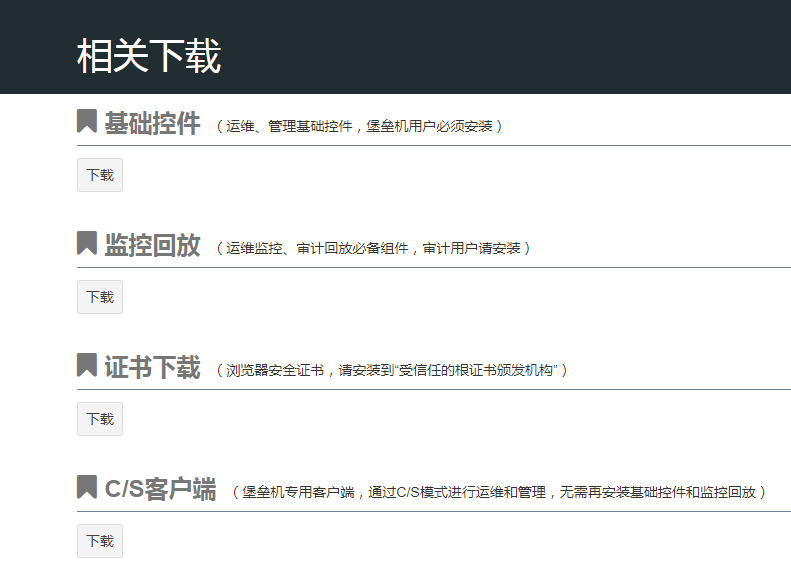Click 下载 for the C/S客户端
Screen dimensions: 791x563
coord(100,541)
